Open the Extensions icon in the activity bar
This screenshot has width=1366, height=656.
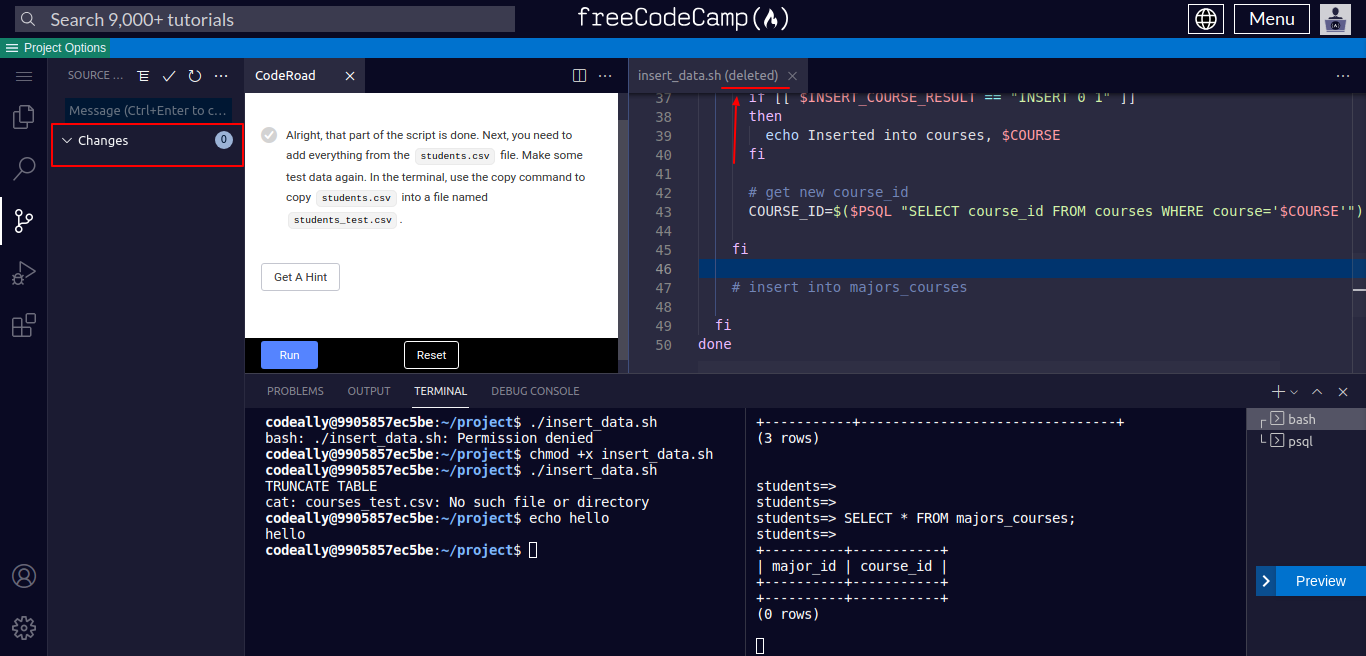point(24,325)
